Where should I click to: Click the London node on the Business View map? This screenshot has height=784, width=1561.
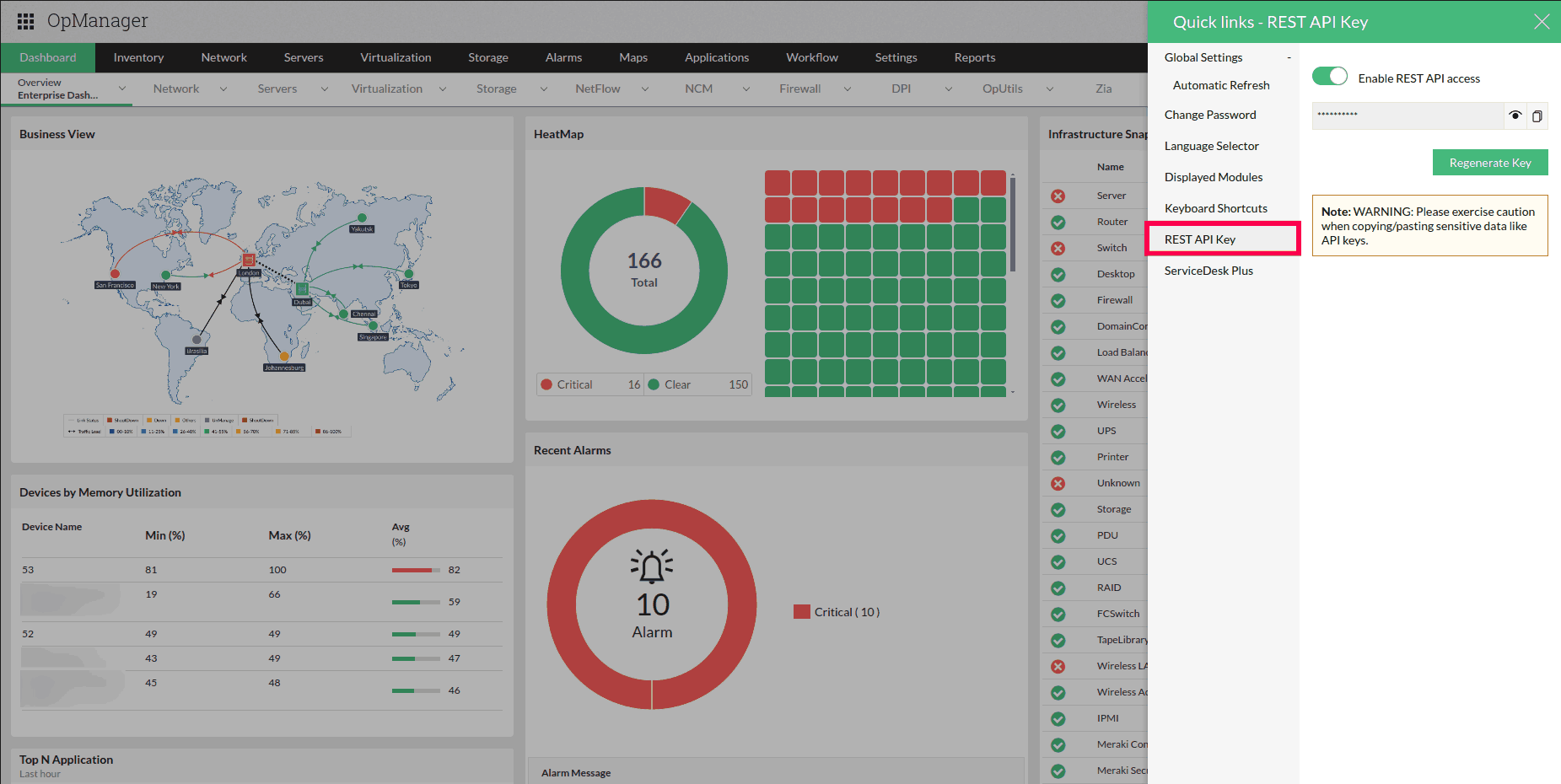pyautogui.click(x=248, y=260)
